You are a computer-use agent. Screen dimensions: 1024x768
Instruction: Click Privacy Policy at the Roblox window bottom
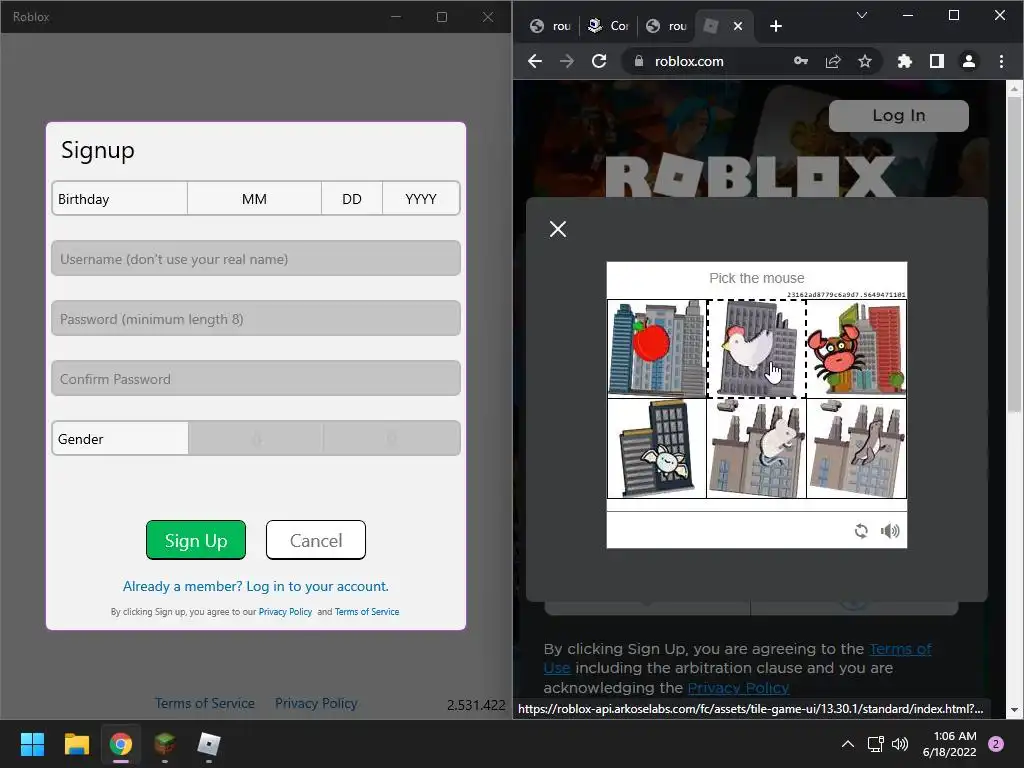(316, 703)
